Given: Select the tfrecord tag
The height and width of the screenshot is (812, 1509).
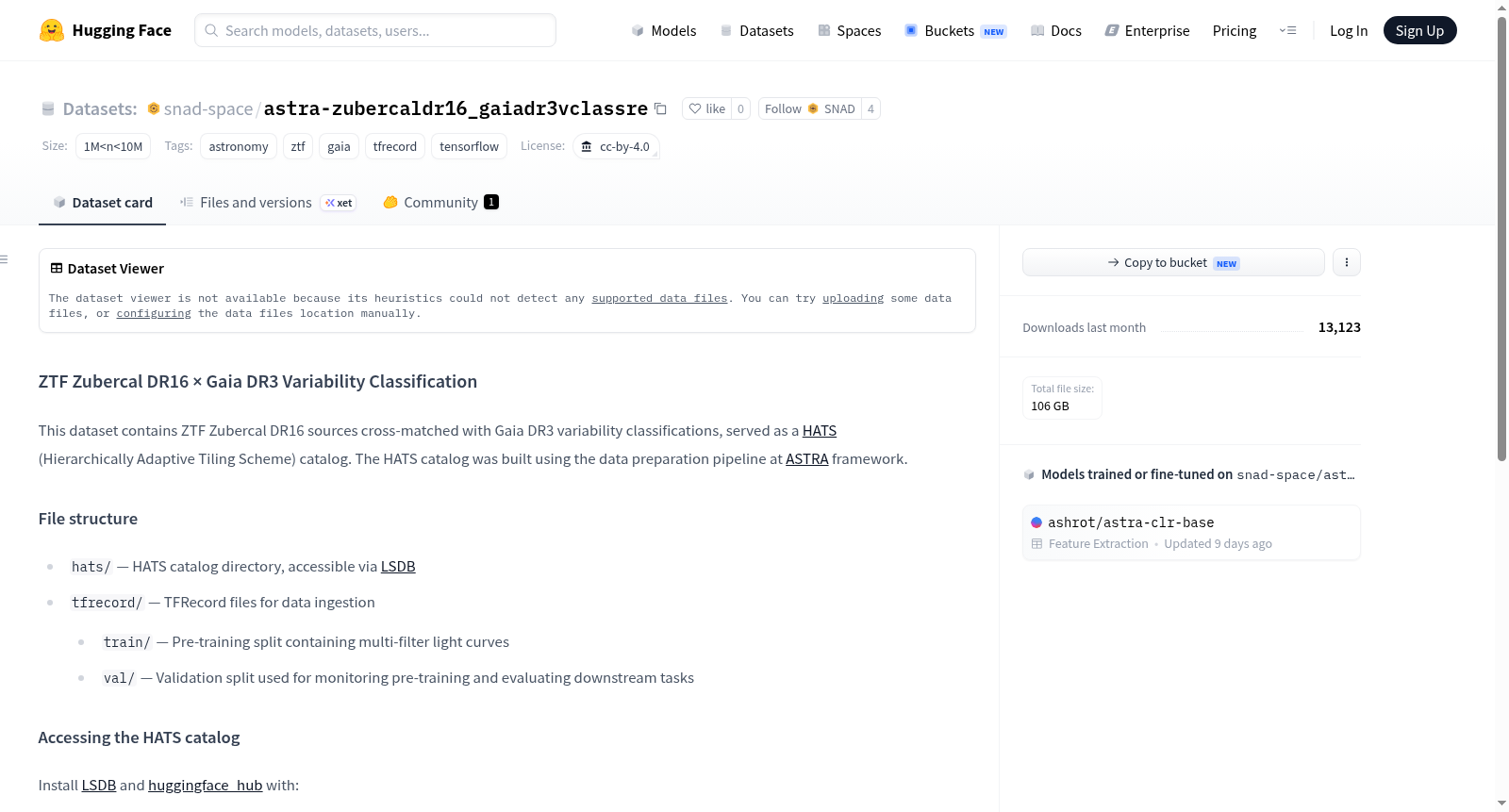Looking at the screenshot, I should 395,146.
